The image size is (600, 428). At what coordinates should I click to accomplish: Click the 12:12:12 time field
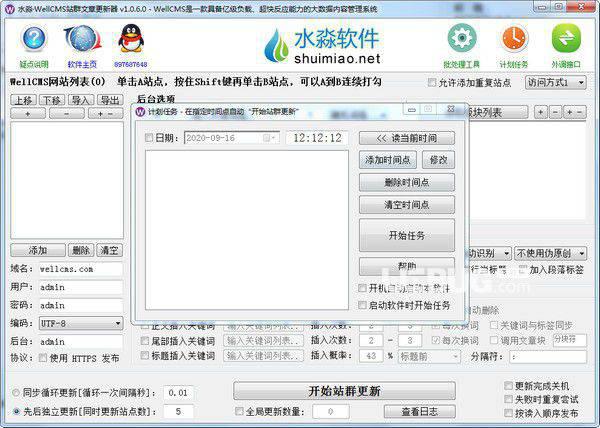pos(317,138)
